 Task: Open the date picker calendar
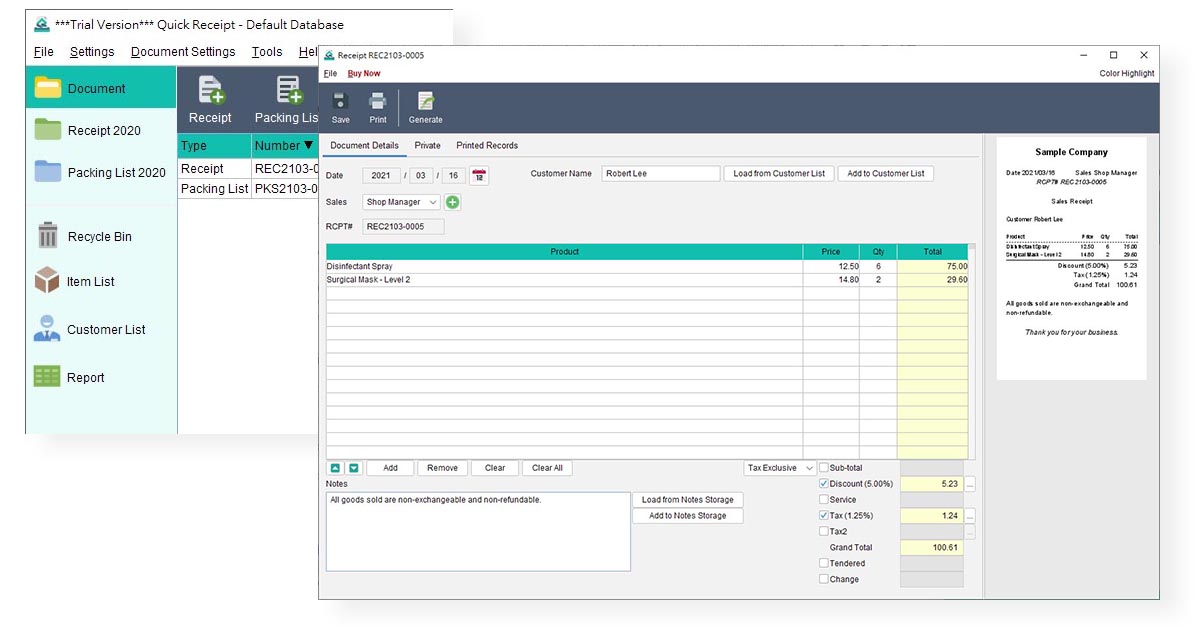478,174
